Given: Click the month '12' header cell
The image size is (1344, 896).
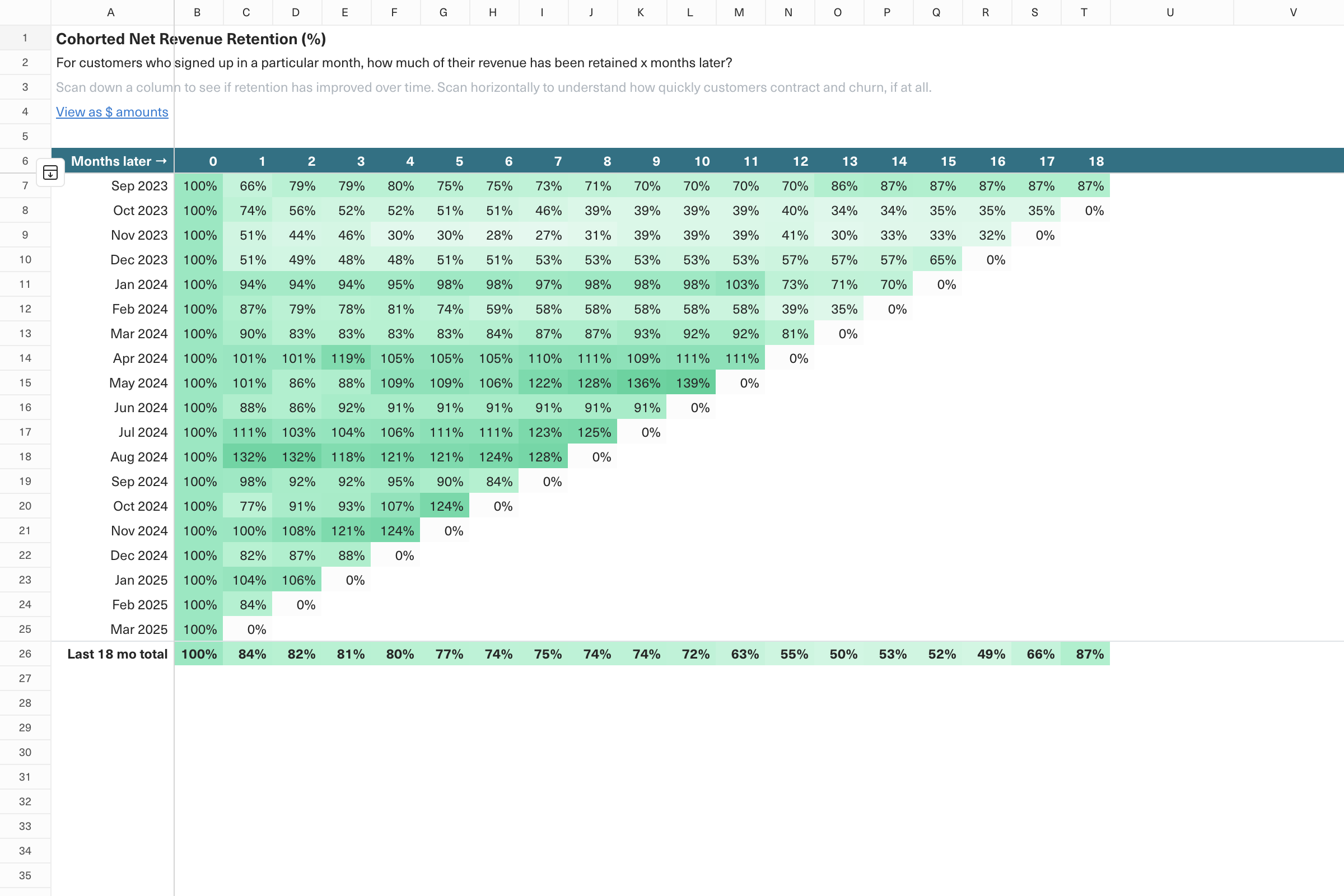Looking at the screenshot, I should tap(790, 161).
